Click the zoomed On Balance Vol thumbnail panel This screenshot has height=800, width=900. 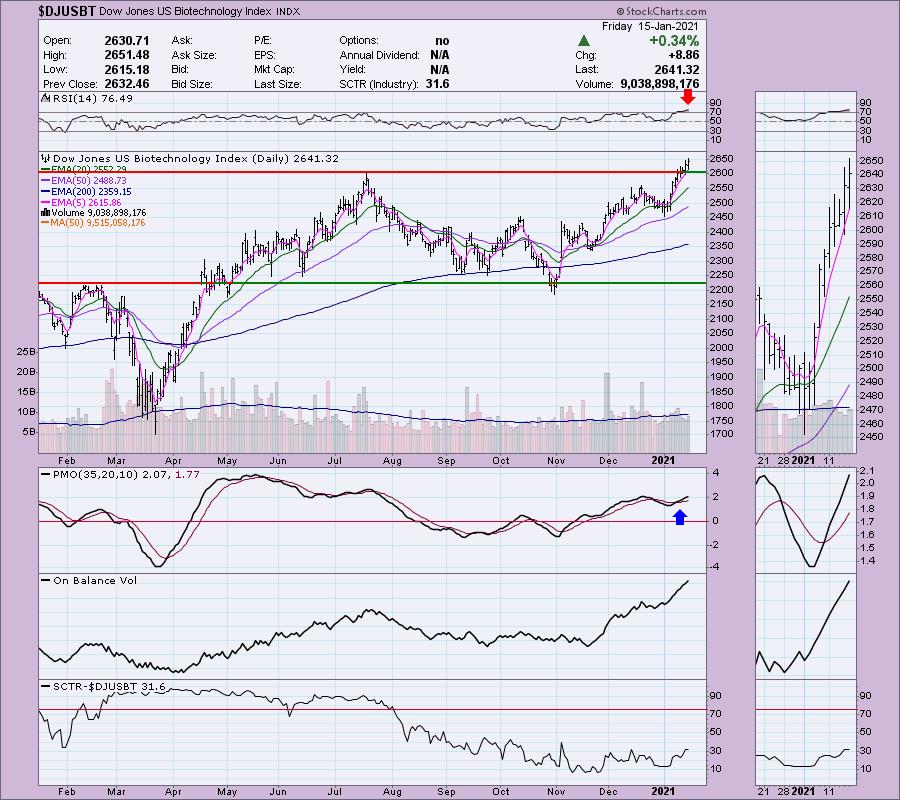tap(806, 626)
